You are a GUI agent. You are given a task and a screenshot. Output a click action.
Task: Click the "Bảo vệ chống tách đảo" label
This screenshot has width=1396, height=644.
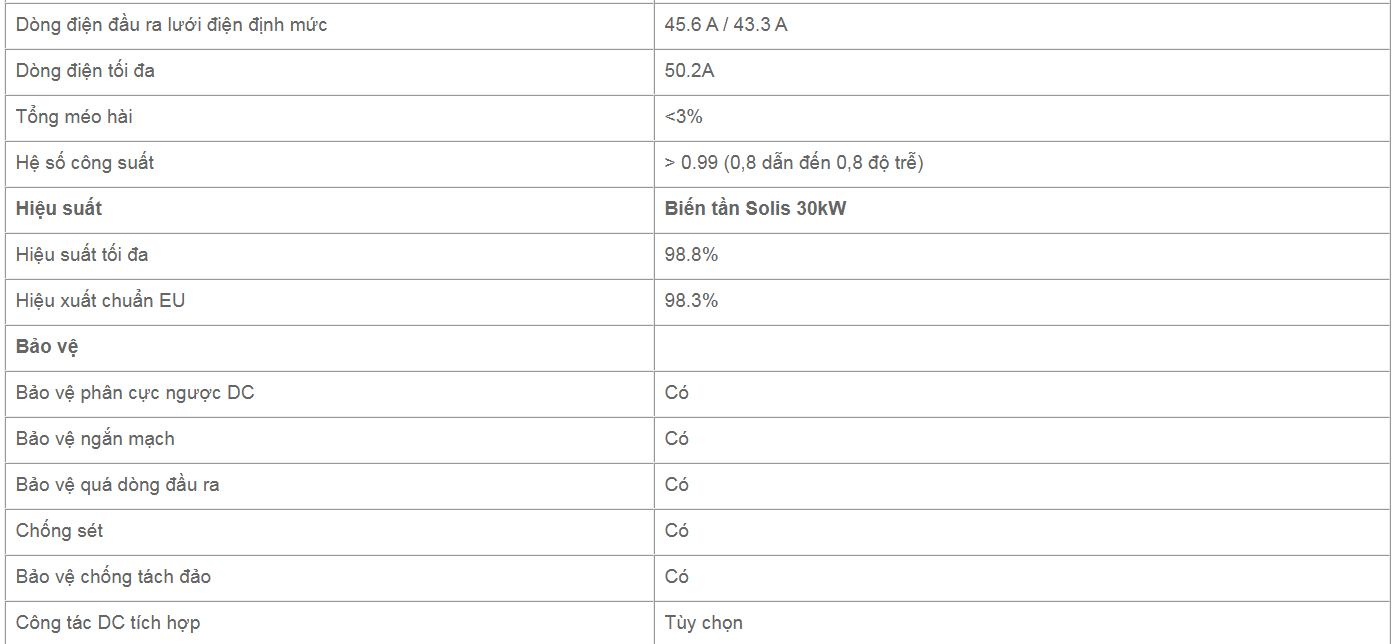(113, 577)
